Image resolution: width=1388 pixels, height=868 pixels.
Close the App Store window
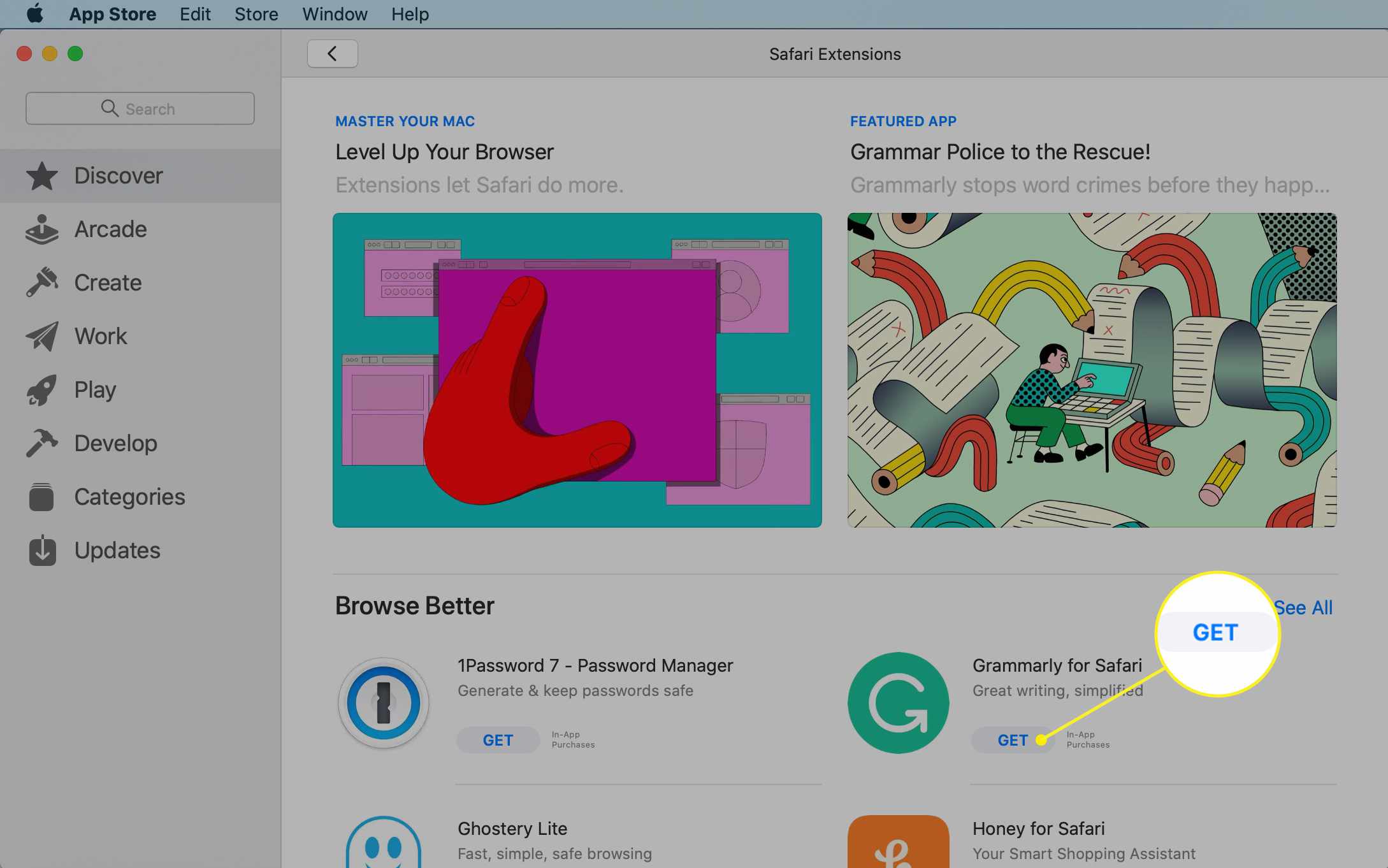coord(24,54)
